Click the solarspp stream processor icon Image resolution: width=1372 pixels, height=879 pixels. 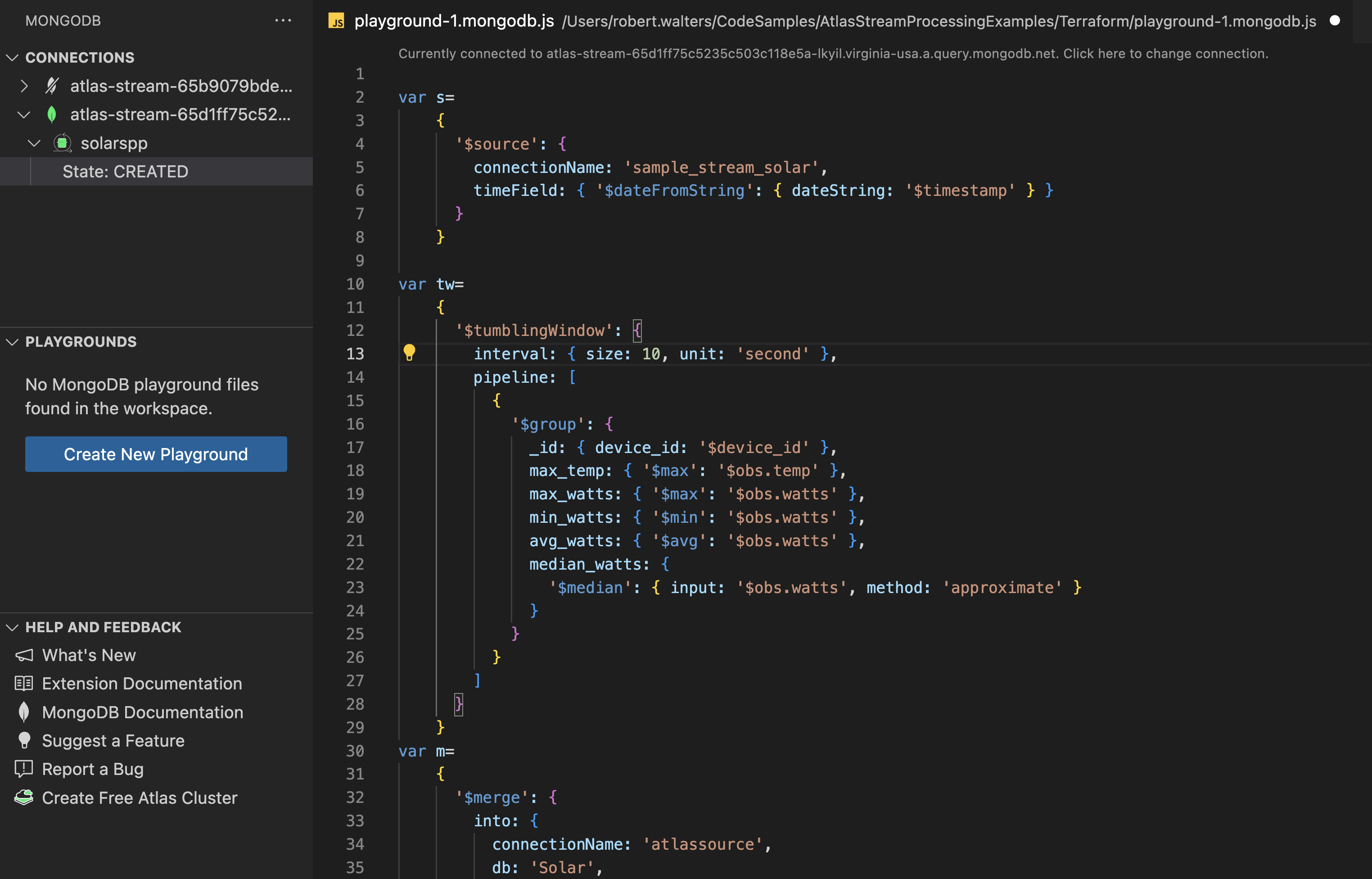tap(62, 143)
